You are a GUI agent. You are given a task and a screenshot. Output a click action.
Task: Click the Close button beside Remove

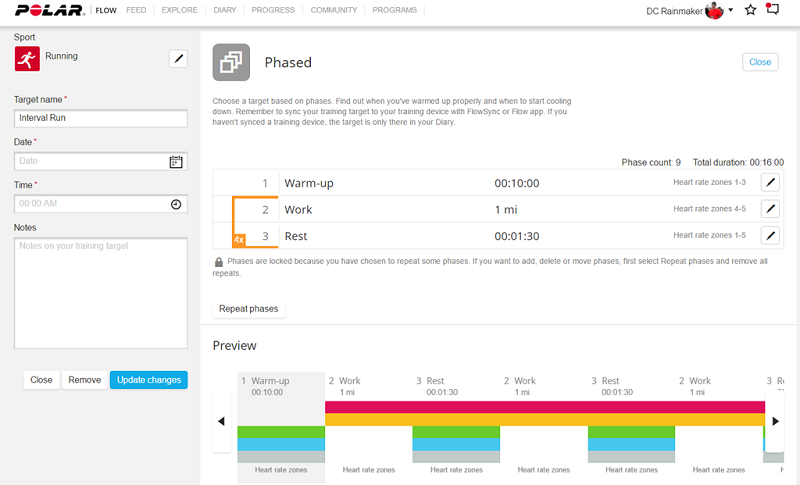click(41, 380)
